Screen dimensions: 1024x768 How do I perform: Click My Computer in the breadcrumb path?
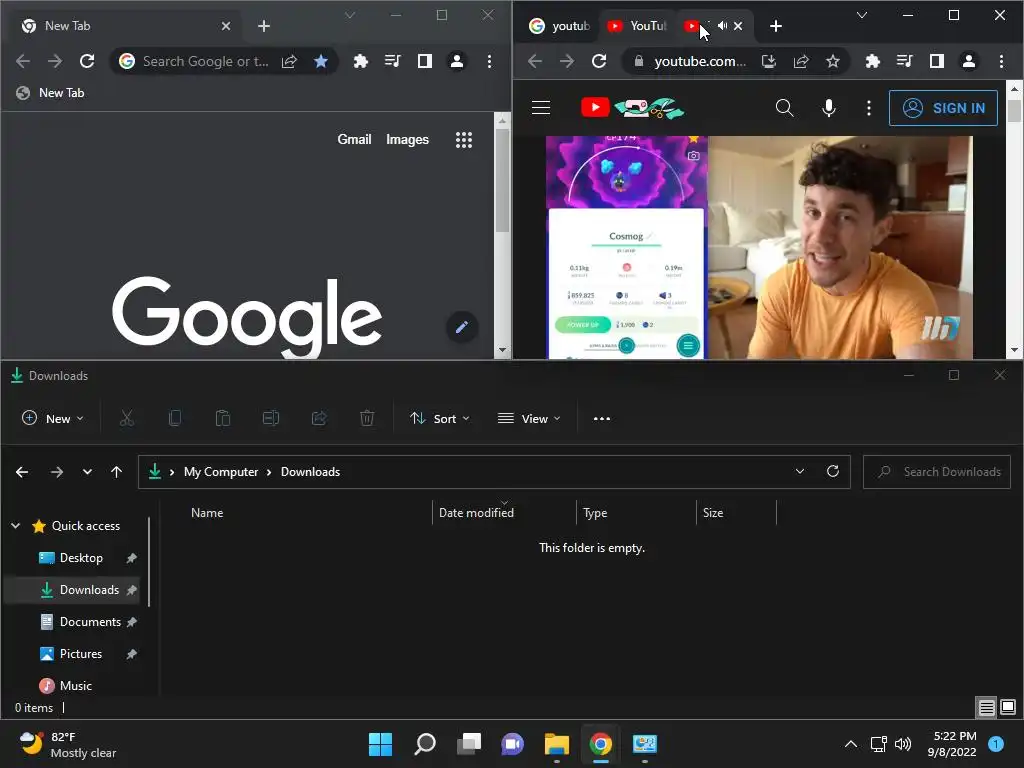click(221, 472)
